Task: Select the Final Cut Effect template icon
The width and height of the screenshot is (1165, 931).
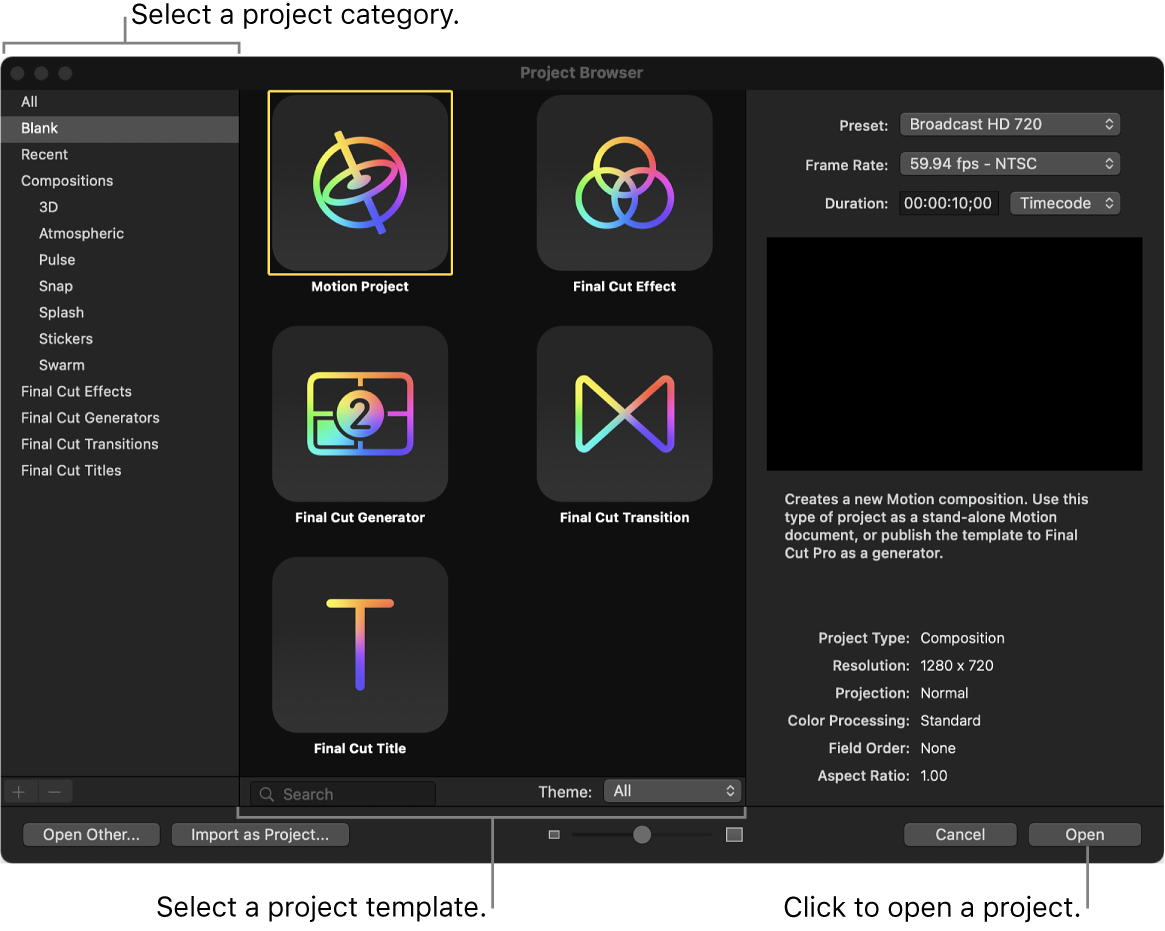Action: (x=624, y=183)
